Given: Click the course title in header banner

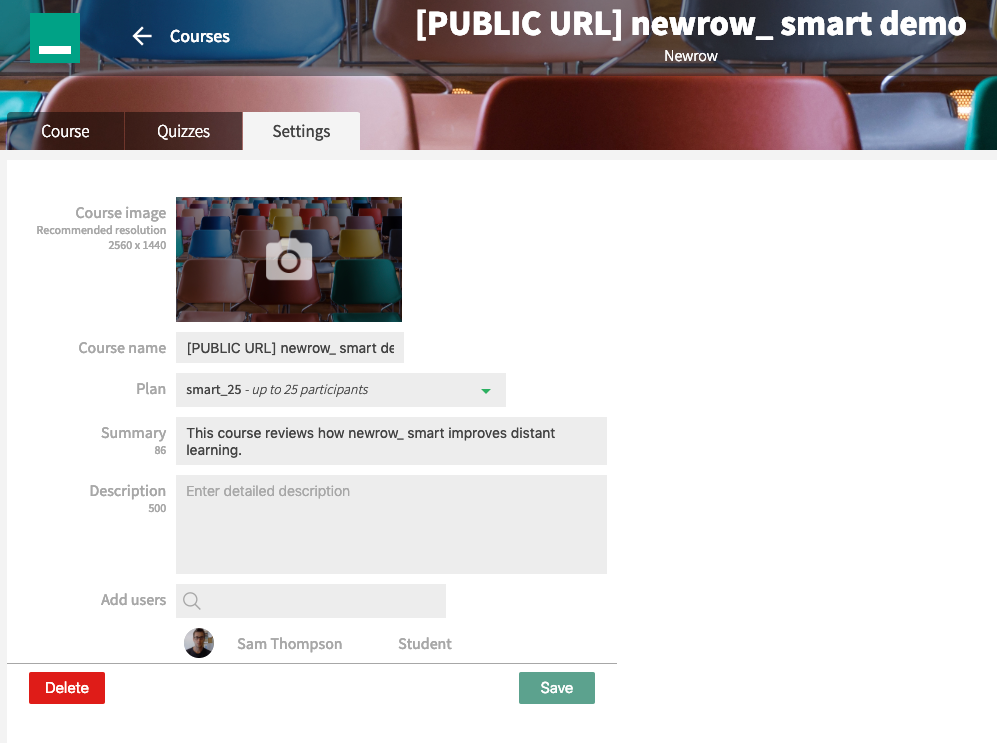Looking at the screenshot, I should [691, 24].
